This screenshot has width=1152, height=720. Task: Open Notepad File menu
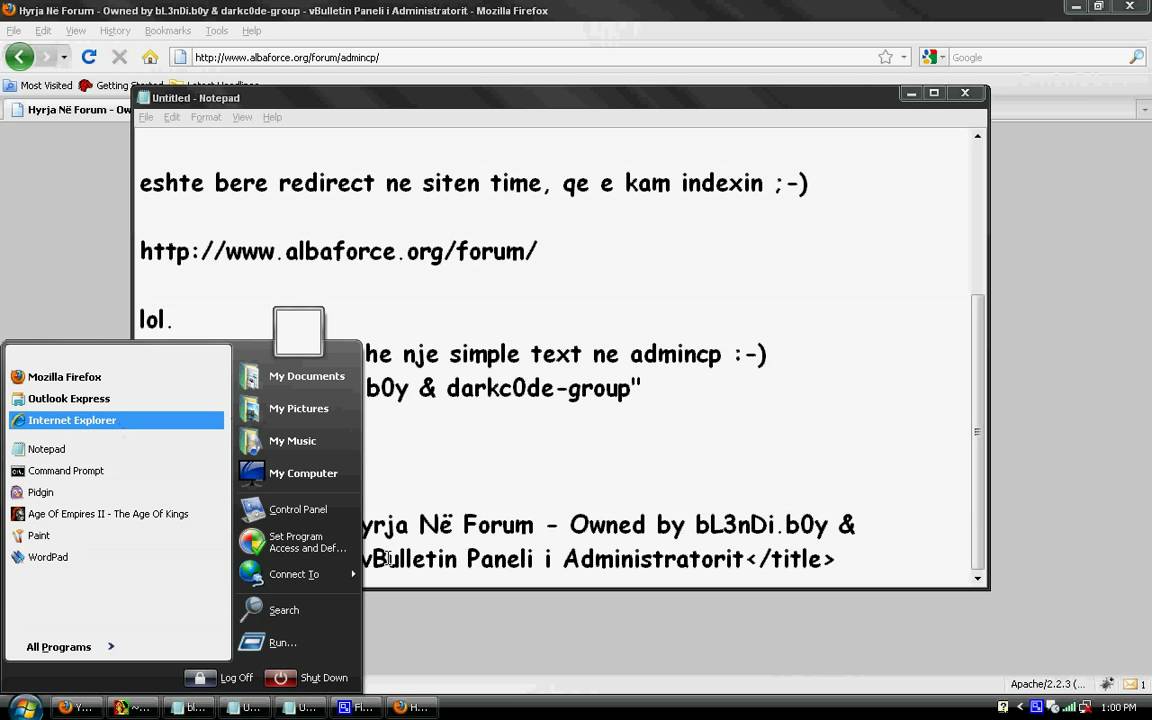click(146, 117)
